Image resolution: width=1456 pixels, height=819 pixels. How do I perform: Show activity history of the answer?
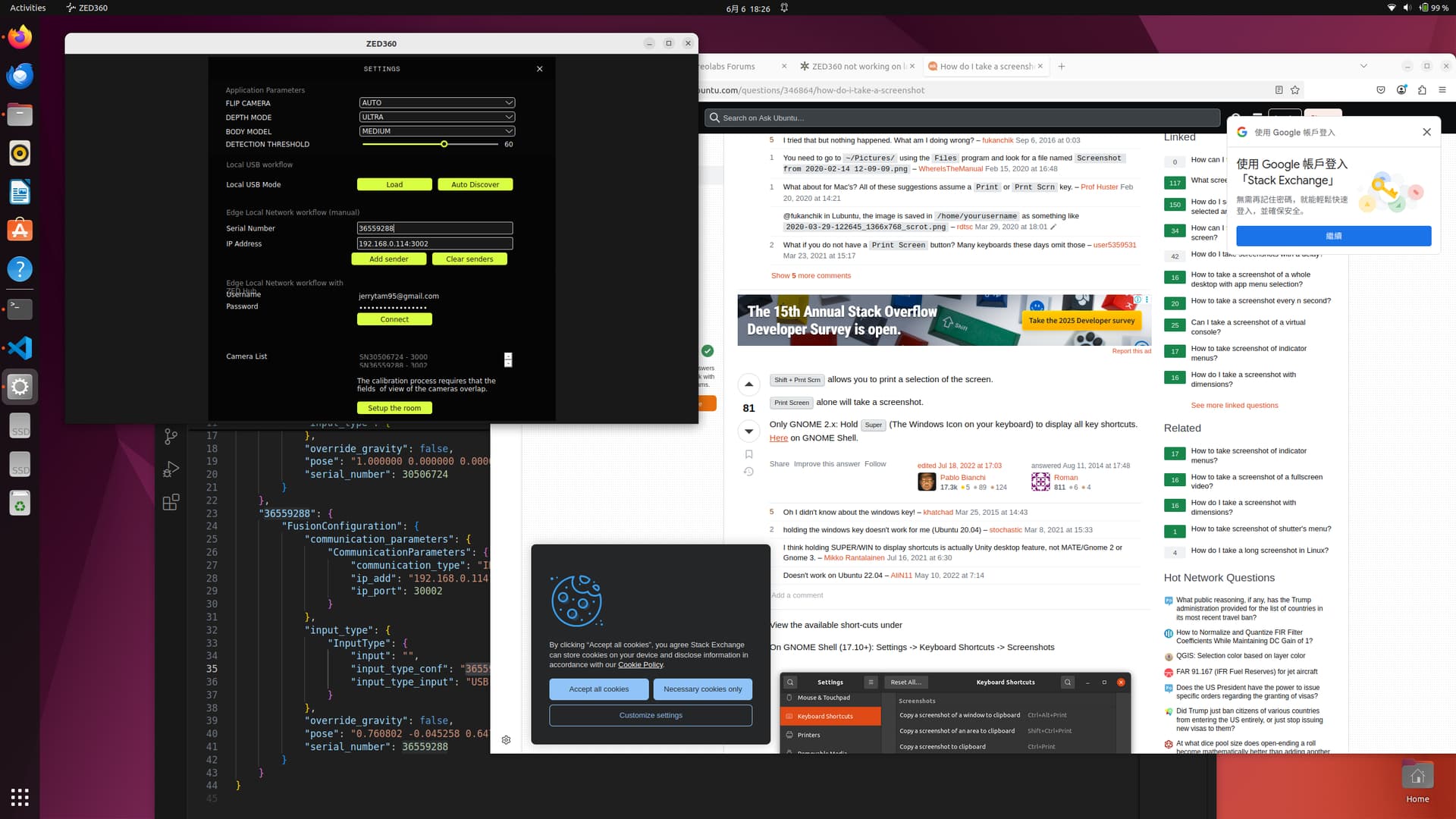(748, 472)
